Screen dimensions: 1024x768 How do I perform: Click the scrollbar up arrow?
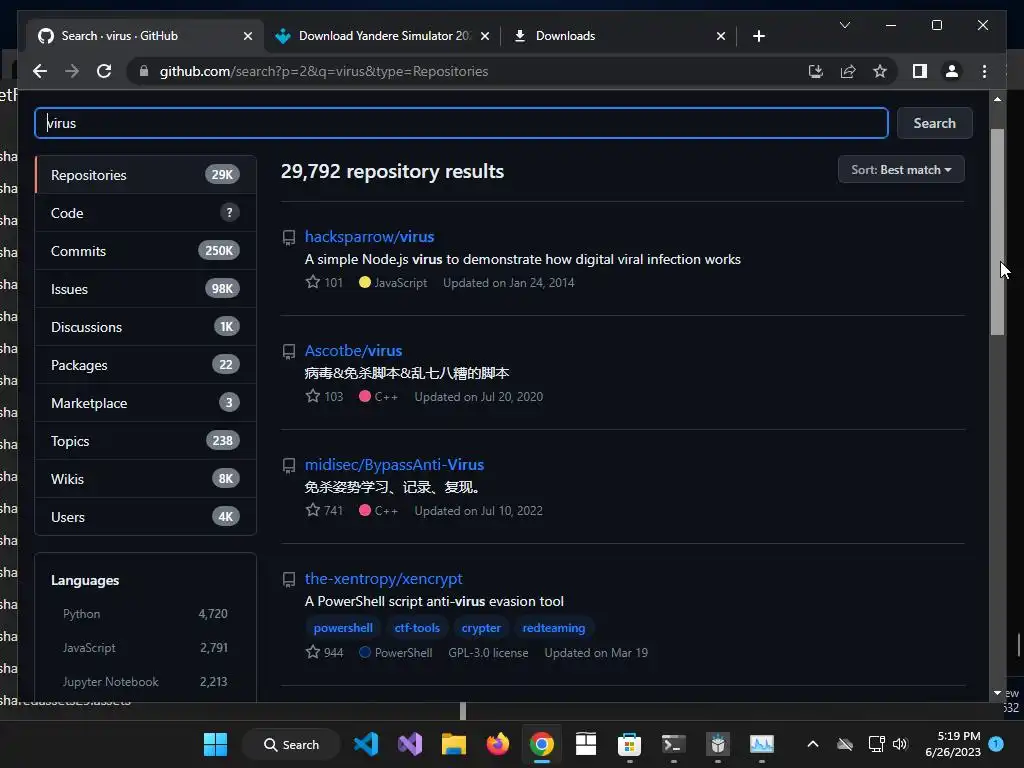pyautogui.click(x=997, y=99)
